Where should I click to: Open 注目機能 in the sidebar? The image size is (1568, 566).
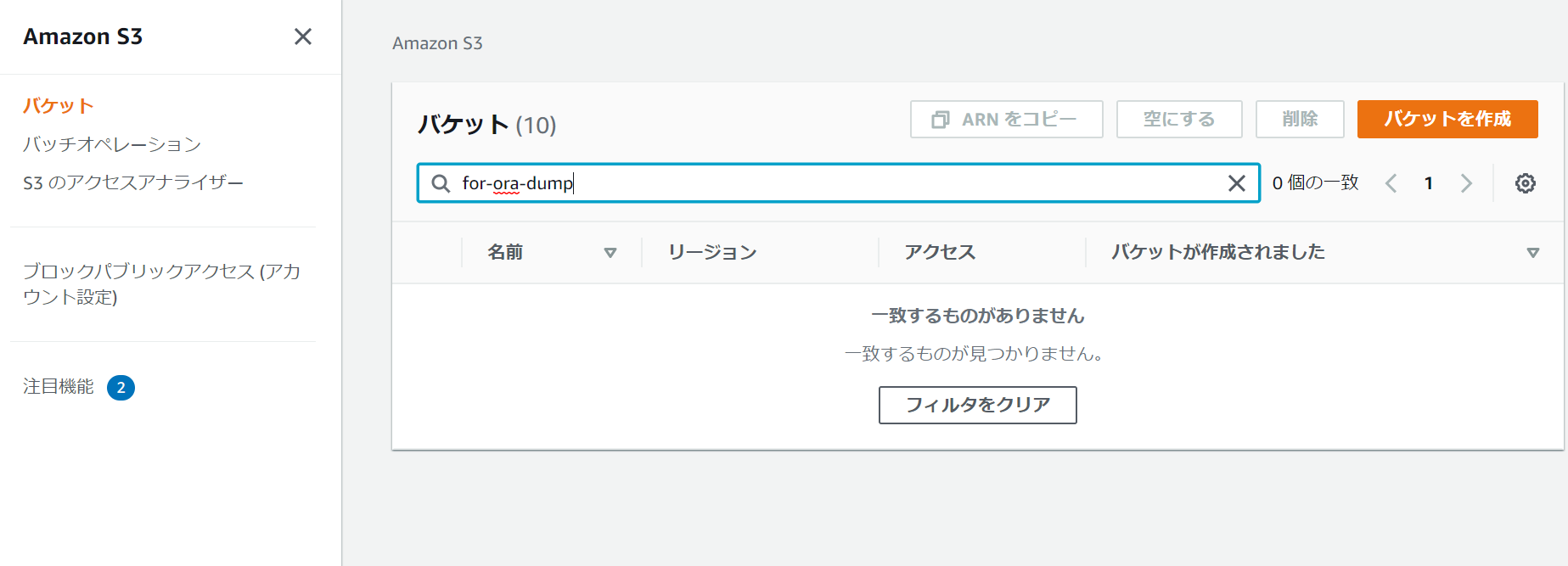[59, 387]
